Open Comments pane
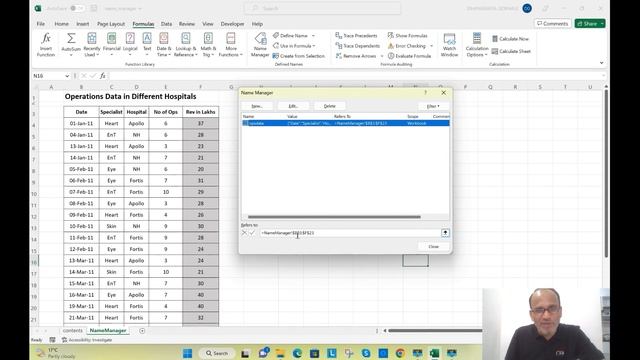This screenshot has height=360, width=640. click(x=552, y=24)
